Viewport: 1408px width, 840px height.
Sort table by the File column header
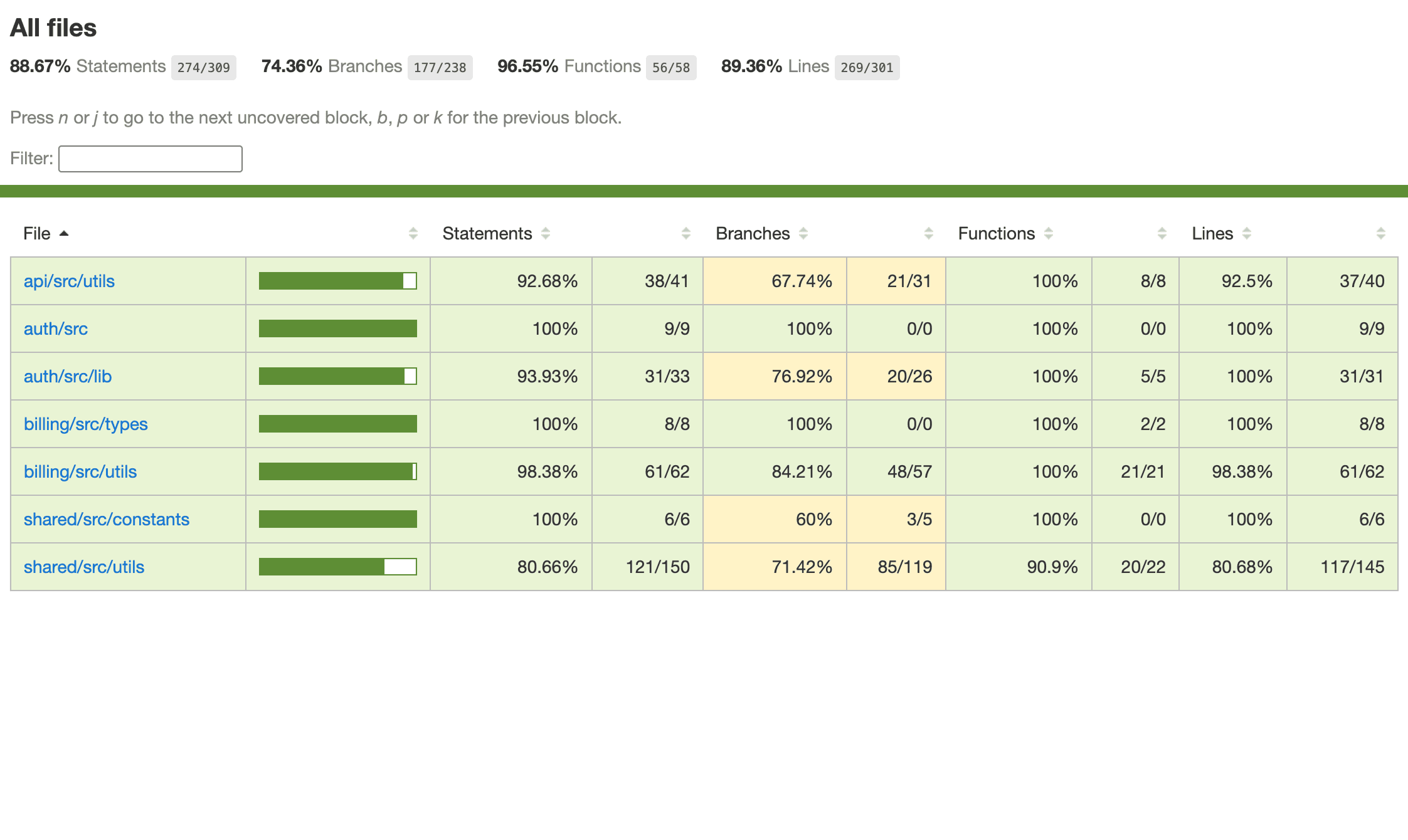coord(39,233)
